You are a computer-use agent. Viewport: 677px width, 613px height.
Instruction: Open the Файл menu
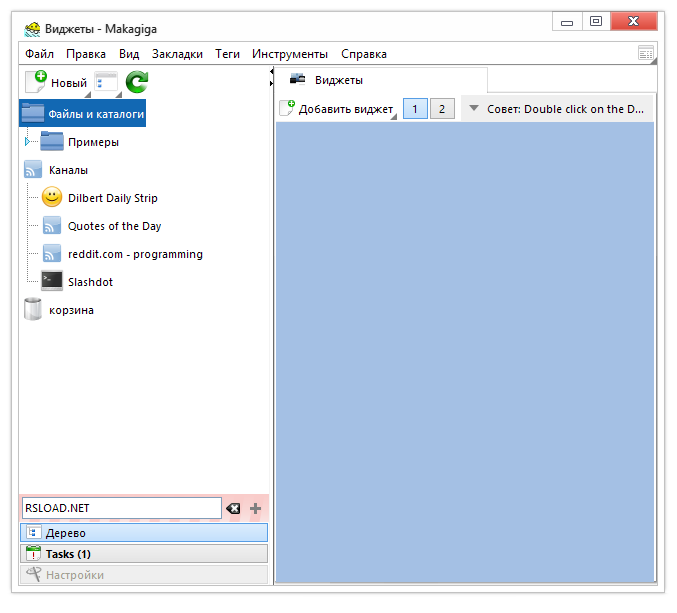click(39, 54)
